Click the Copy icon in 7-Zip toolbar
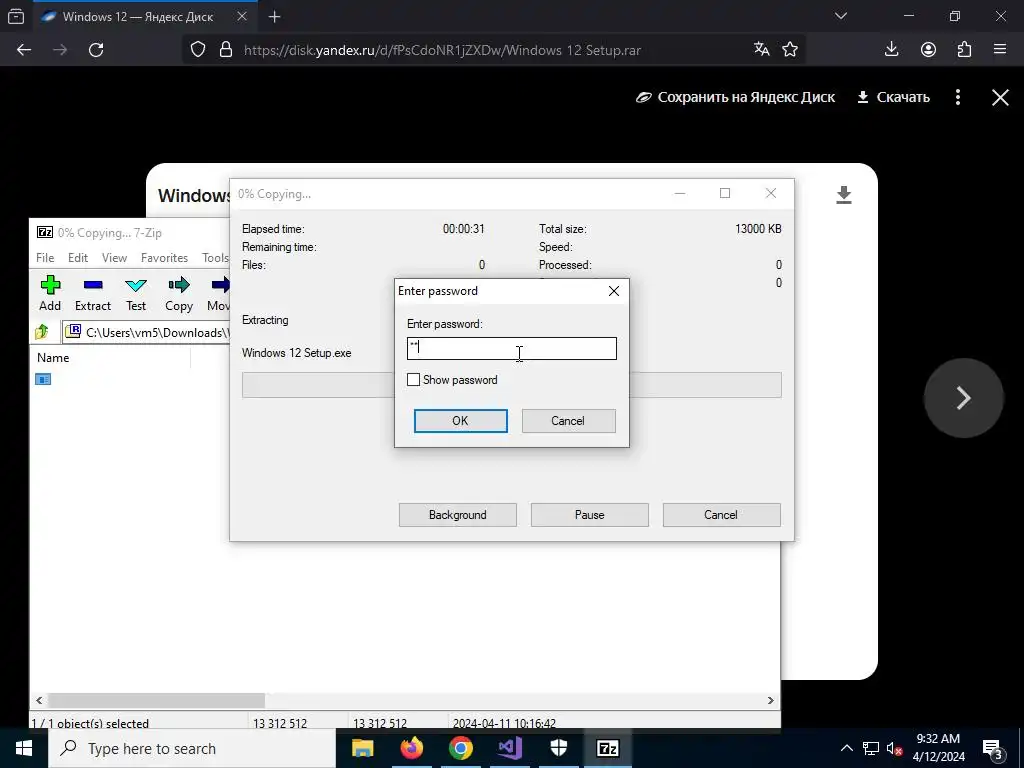This screenshot has height=768, width=1024. [178, 285]
